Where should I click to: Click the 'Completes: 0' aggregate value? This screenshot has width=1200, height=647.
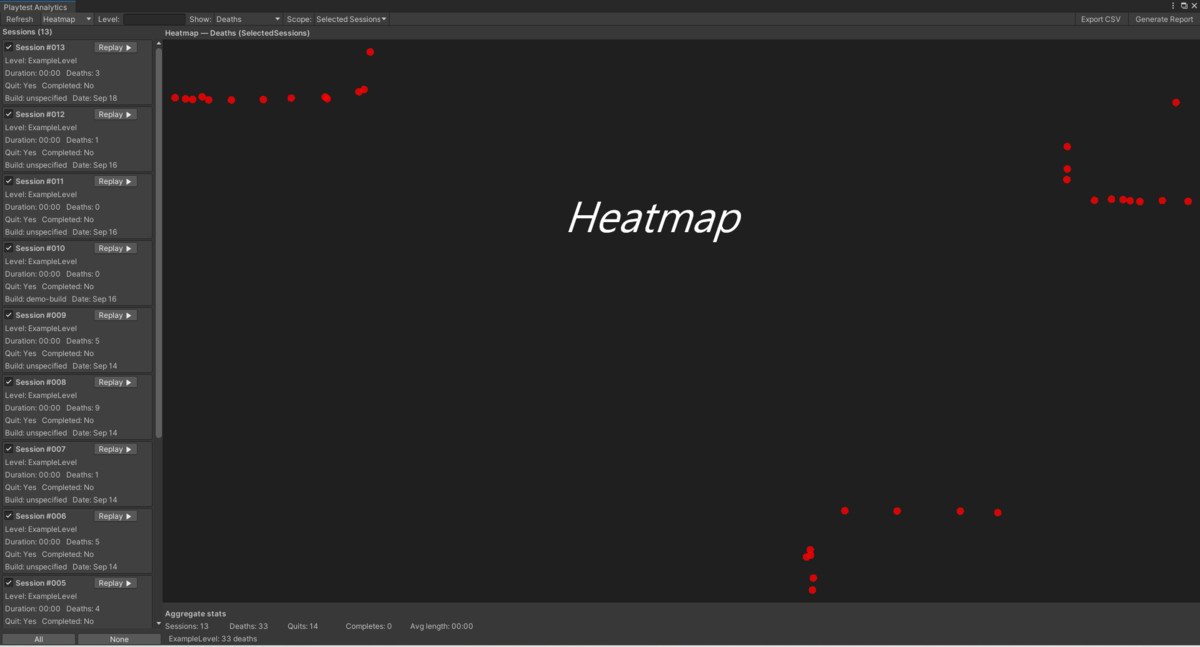(369, 626)
